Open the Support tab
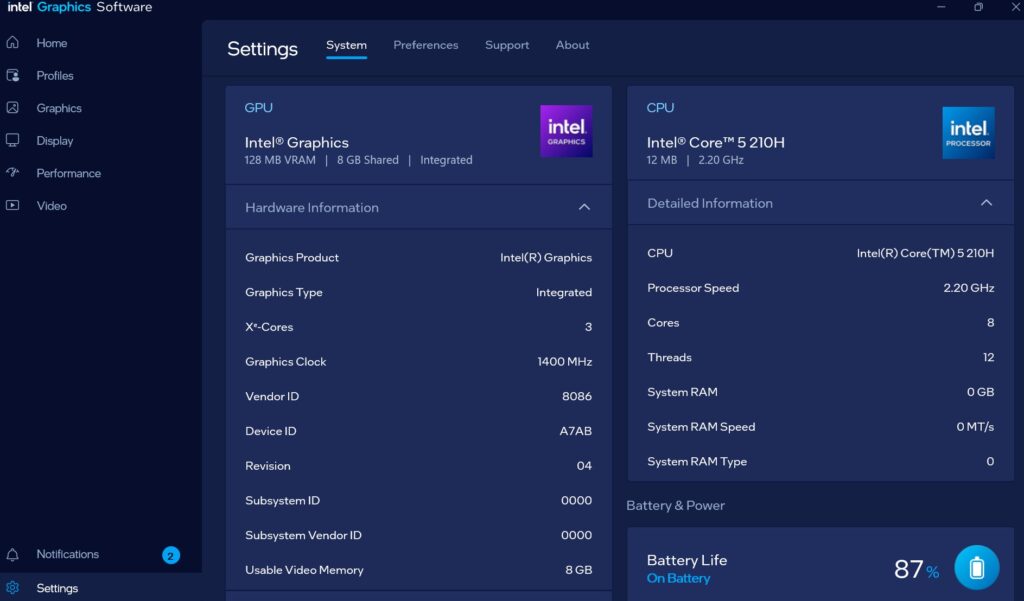The image size is (1024, 601). tap(507, 45)
